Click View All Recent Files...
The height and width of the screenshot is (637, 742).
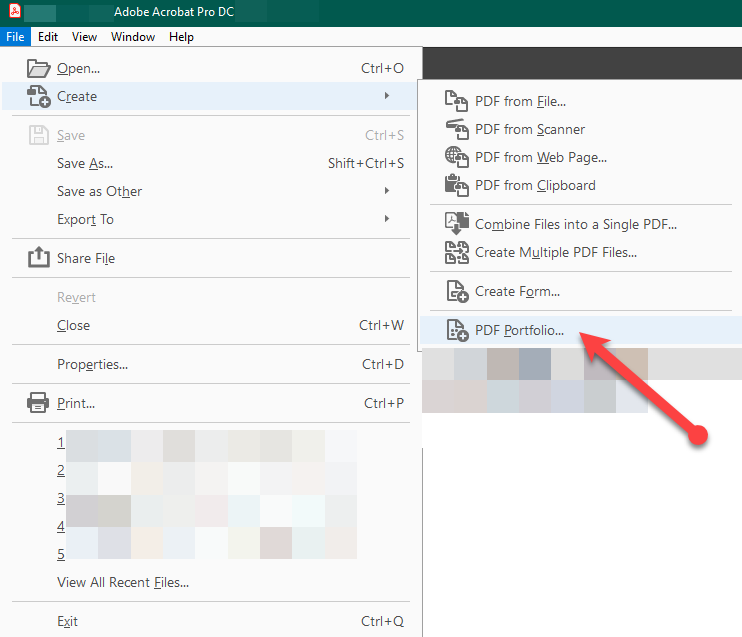coord(123,582)
